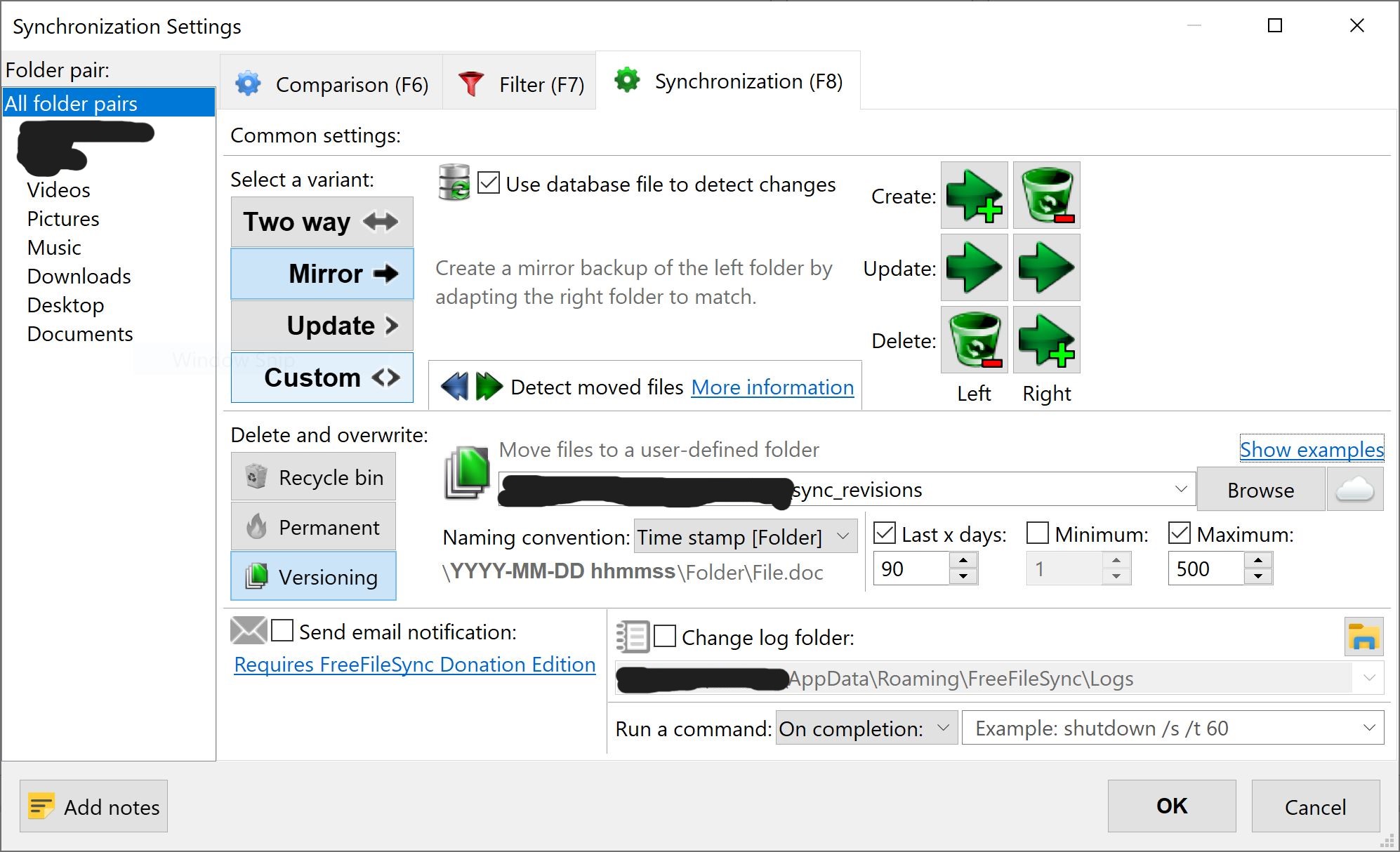Screen dimensions: 1400x852
Task: Click the Last x days number field
Action: [911, 568]
